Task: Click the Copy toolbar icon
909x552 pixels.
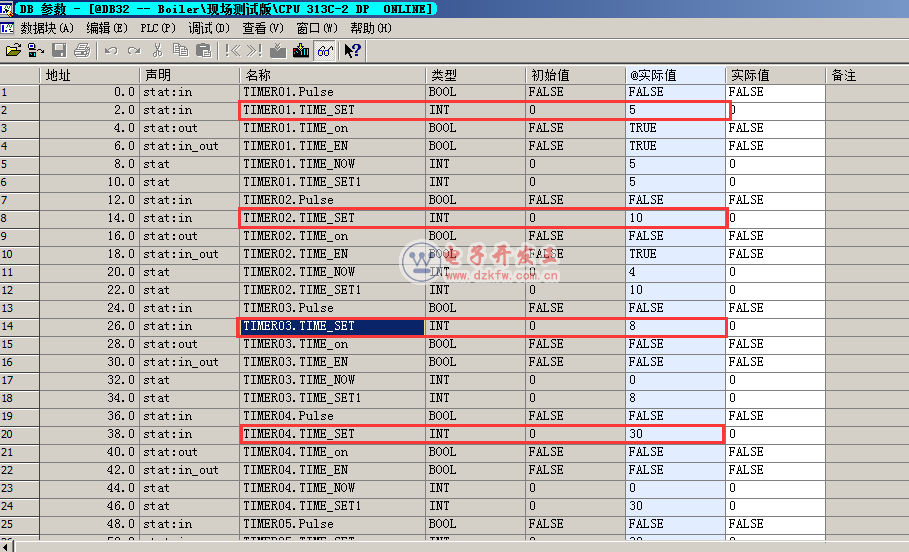Action: 180,50
